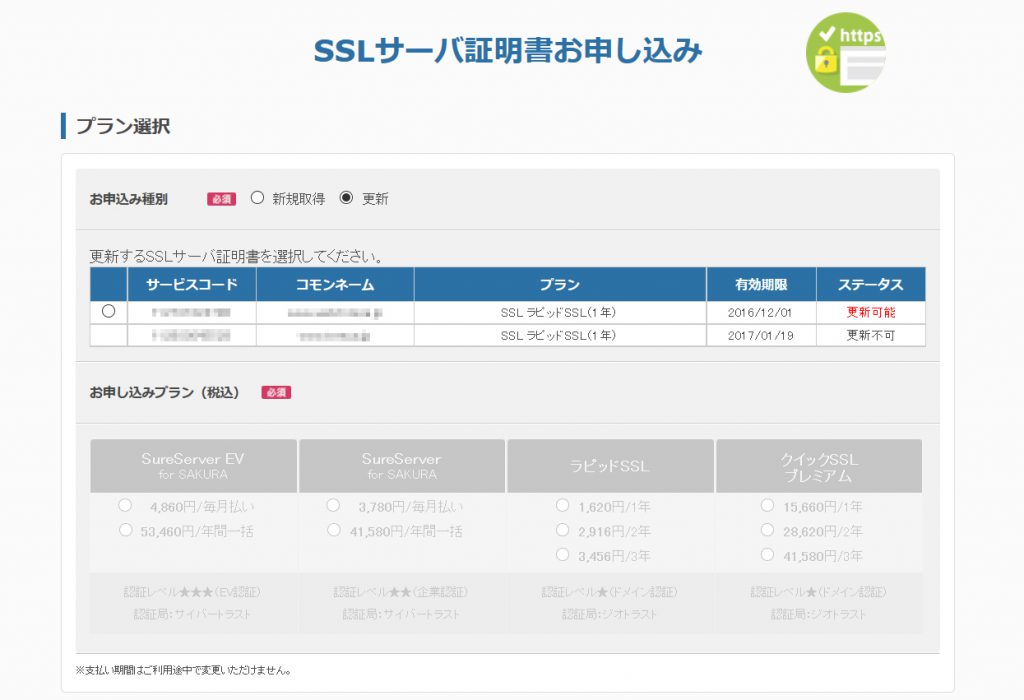Pick ラピッドSSL 3,456円/3年 plan
This screenshot has height=700, width=1024.
[562, 555]
